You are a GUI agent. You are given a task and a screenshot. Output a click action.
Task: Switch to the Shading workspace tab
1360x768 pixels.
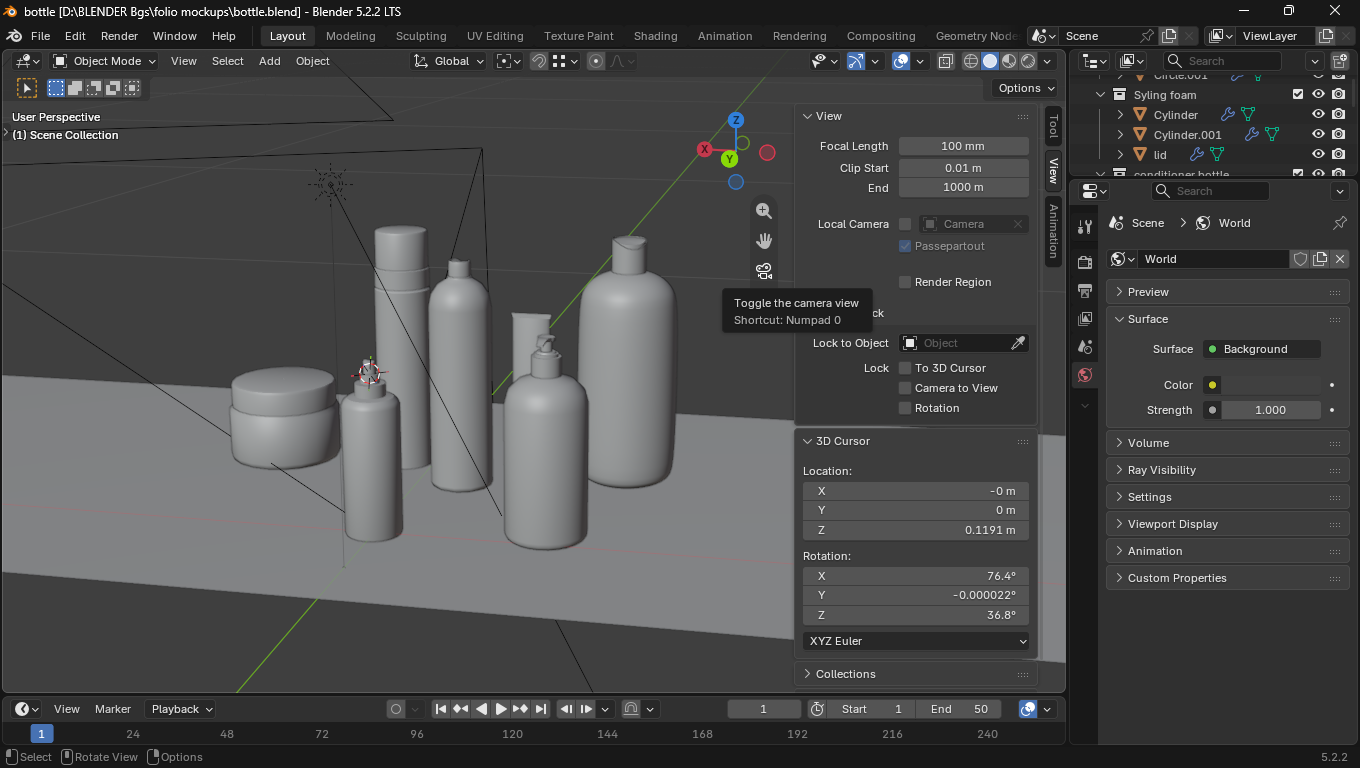click(x=655, y=36)
